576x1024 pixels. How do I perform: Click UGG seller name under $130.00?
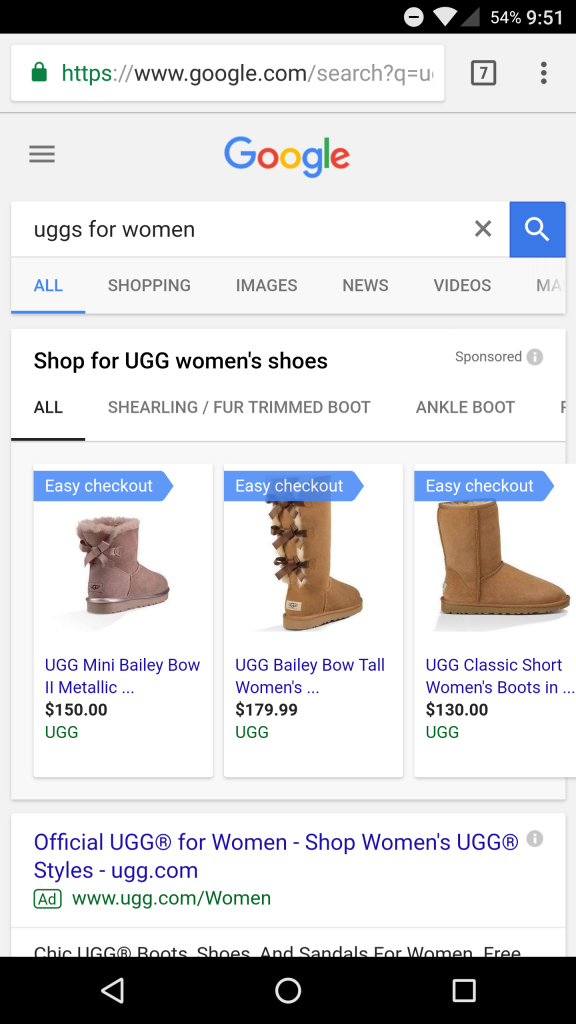pyautogui.click(x=442, y=732)
